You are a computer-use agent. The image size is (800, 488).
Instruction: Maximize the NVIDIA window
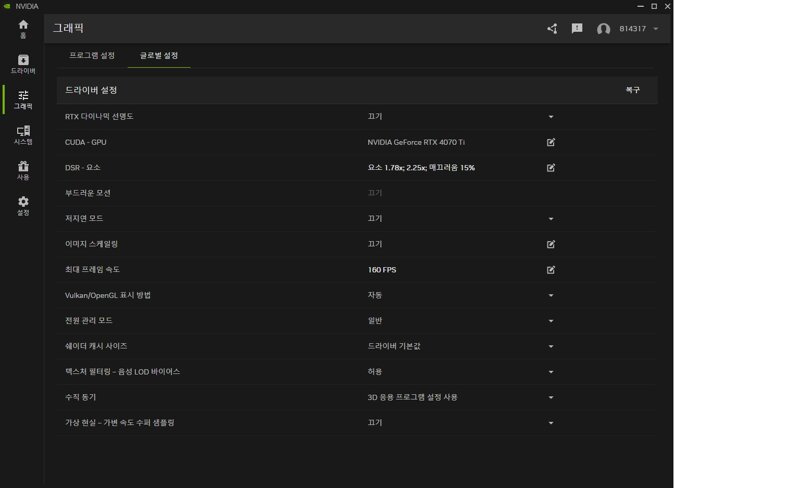pos(654,6)
